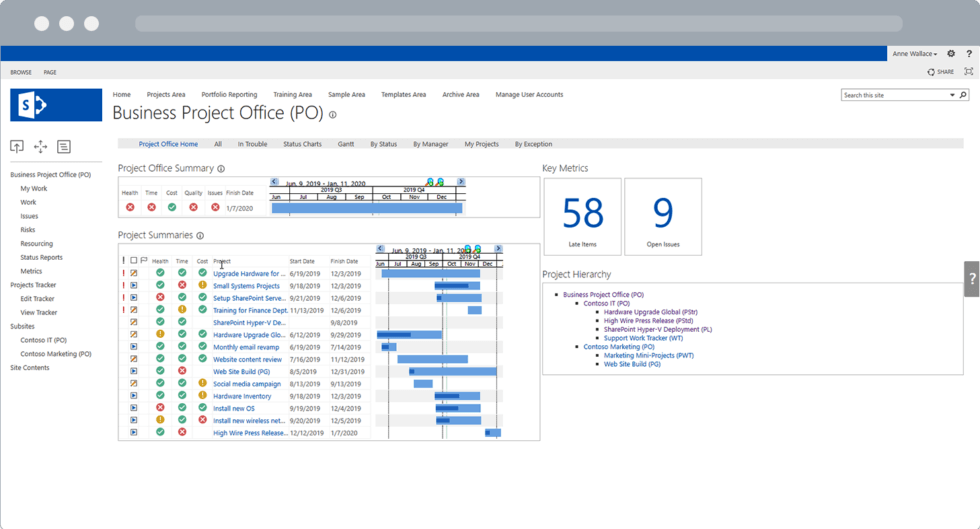The height and width of the screenshot is (529, 980).
Task: Expand the search scope dropdown arrow
Action: (x=952, y=95)
